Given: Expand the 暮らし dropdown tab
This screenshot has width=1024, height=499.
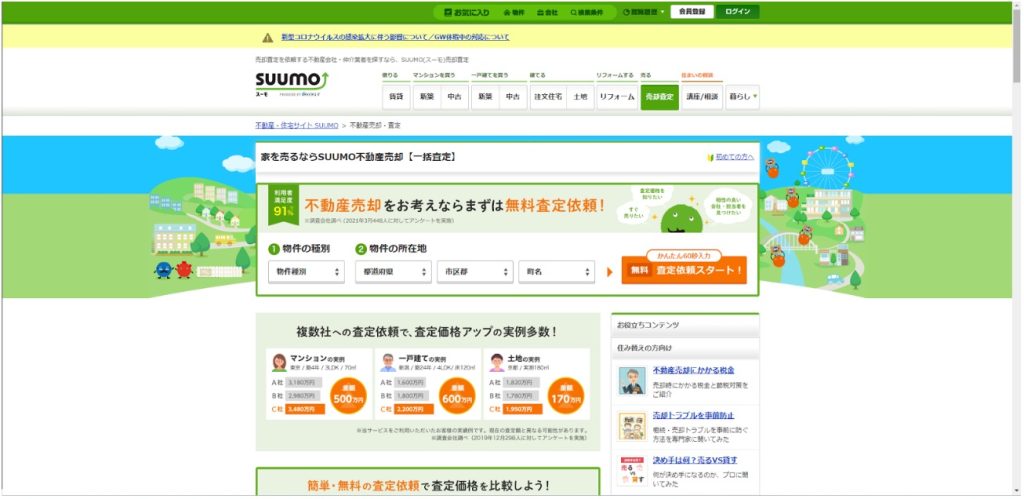Looking at the screenshot, I should point(743,97).
